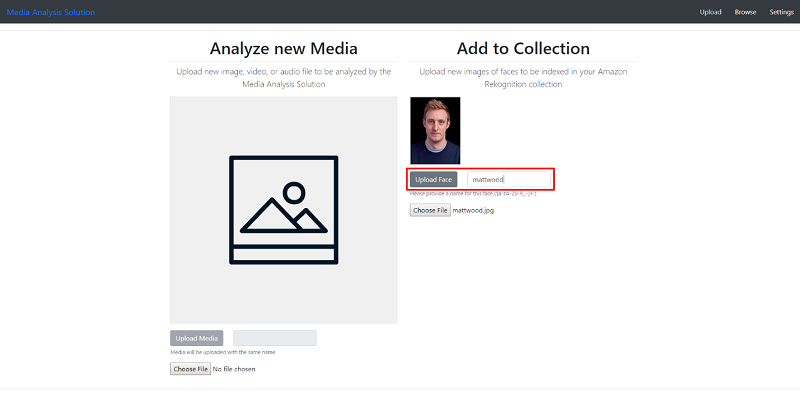Click the face name field containing mattwood
800x402 pixels.
509,180
